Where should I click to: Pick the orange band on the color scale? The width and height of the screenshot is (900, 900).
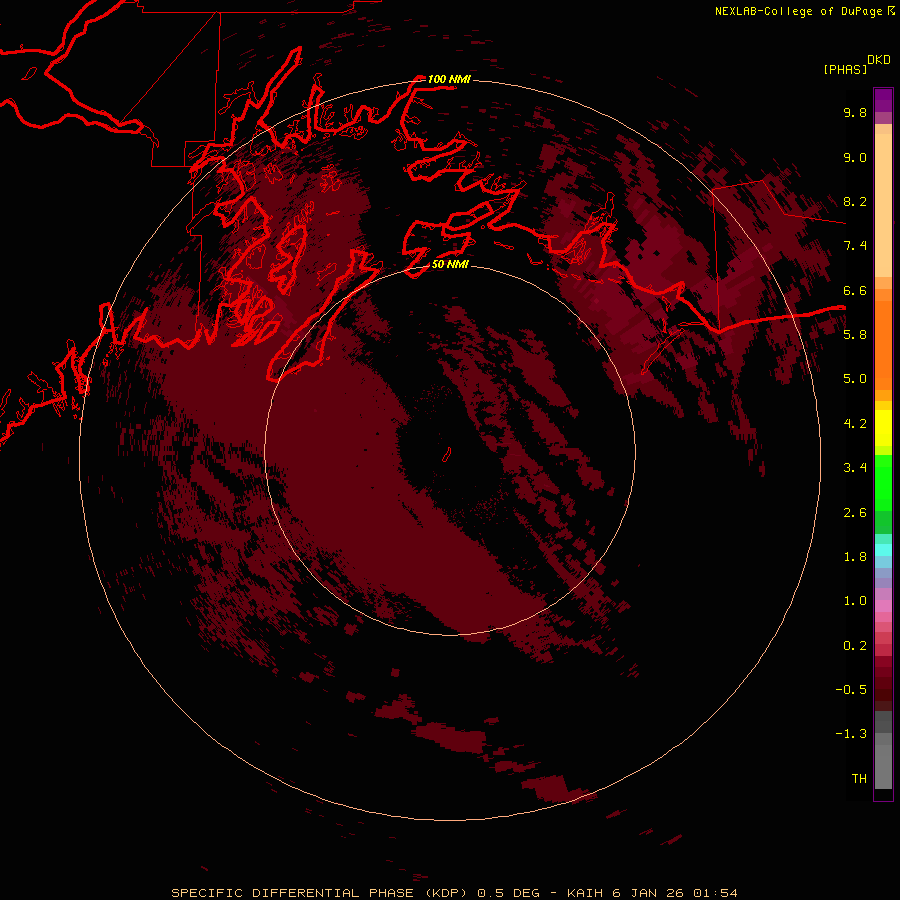point(883,345)
